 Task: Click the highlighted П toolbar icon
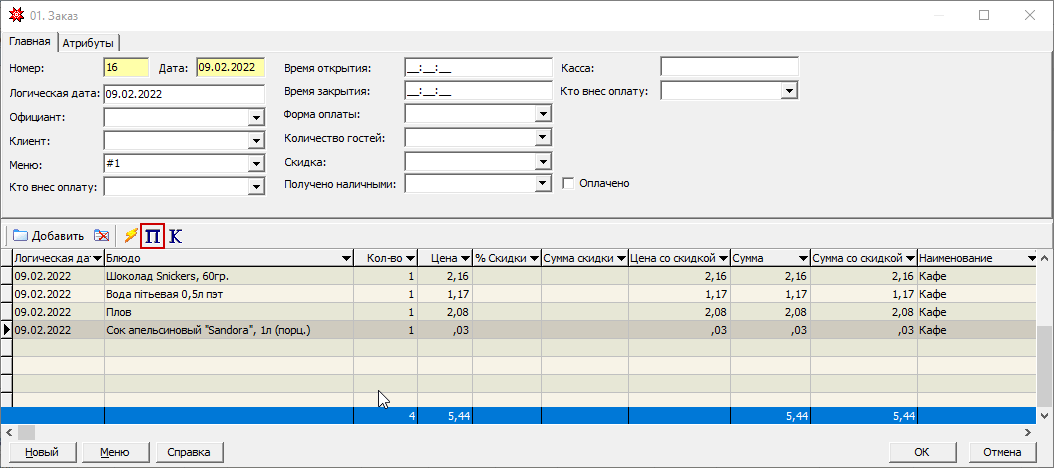pyautogui.click(x=153, y=236)
